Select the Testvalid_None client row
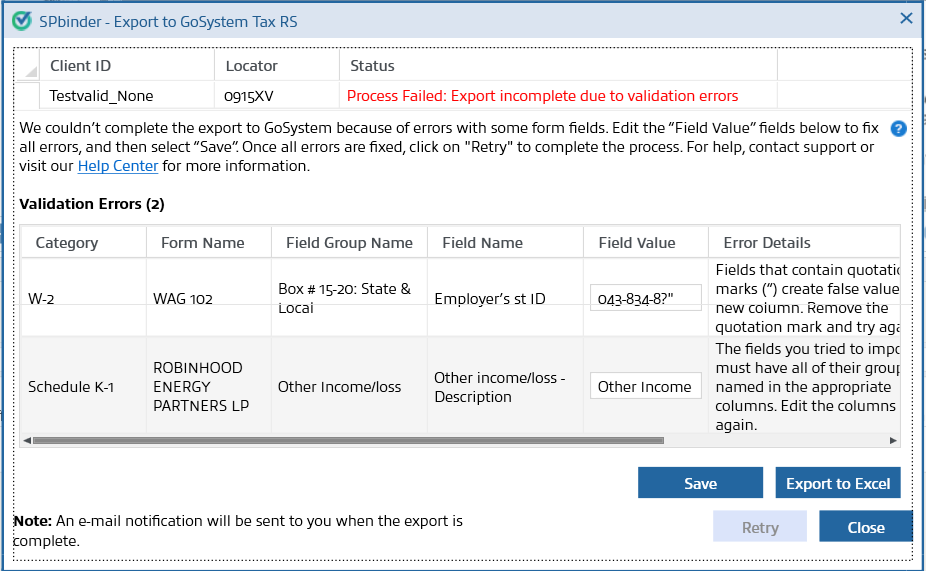 click(x=102, y=96)
